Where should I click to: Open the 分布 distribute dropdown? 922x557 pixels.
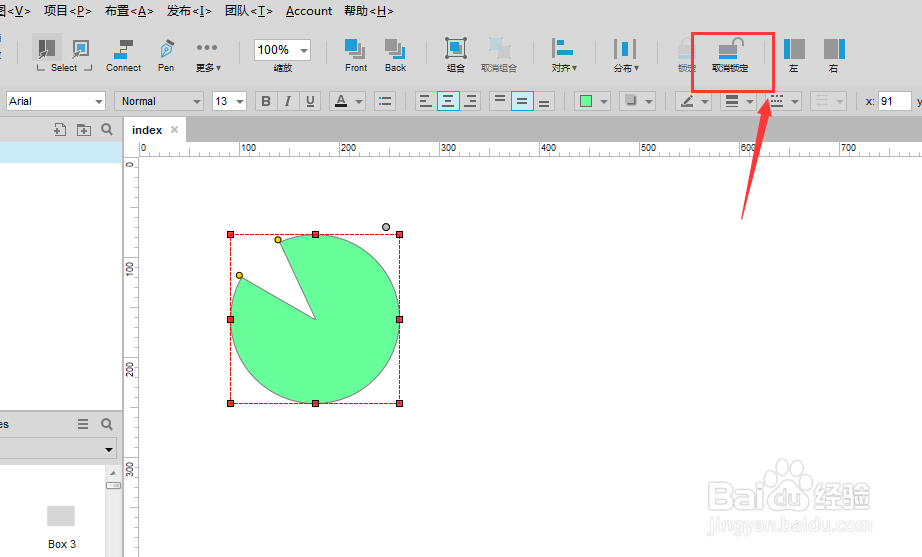(626, 55)
